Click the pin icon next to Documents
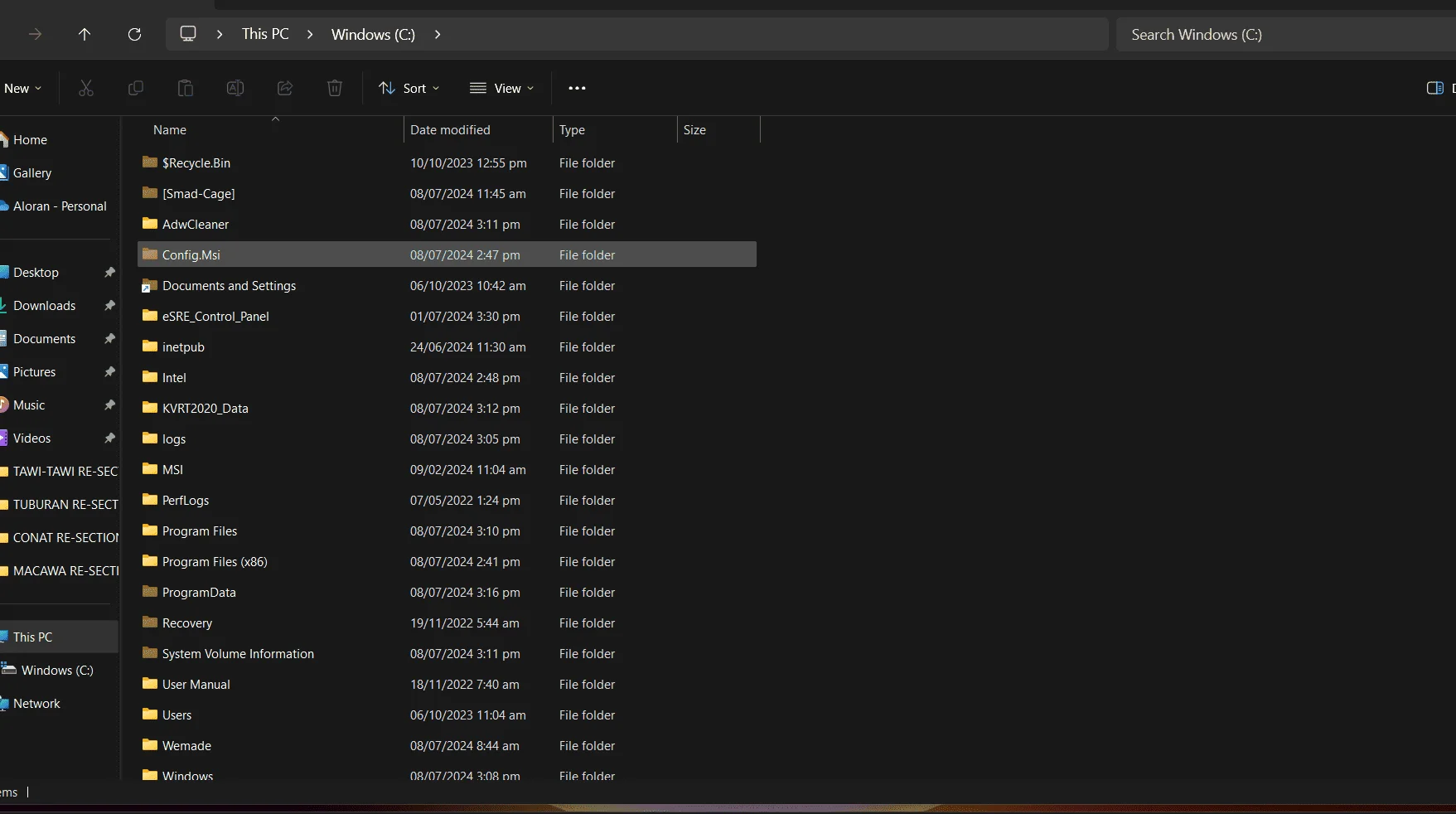The width and height of the screenshot is (1456, 814). (x=109, y=339)
